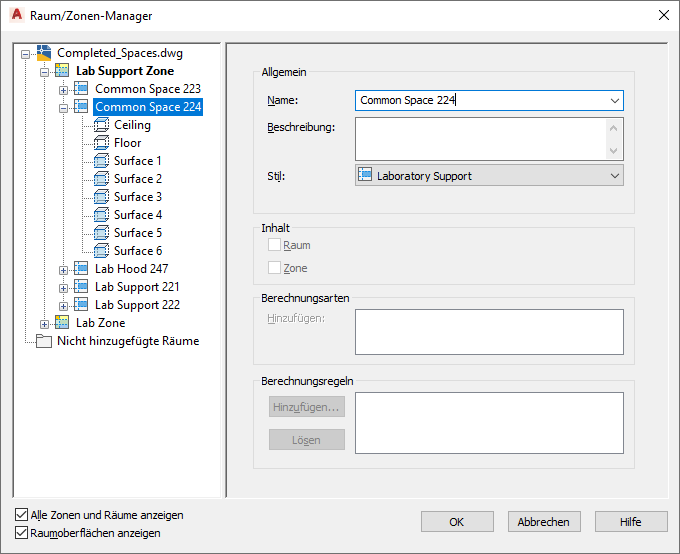Open the Stil dropdown showing Laboratory Support
Viewport: 680px width, 554px height.
point(489,176)
